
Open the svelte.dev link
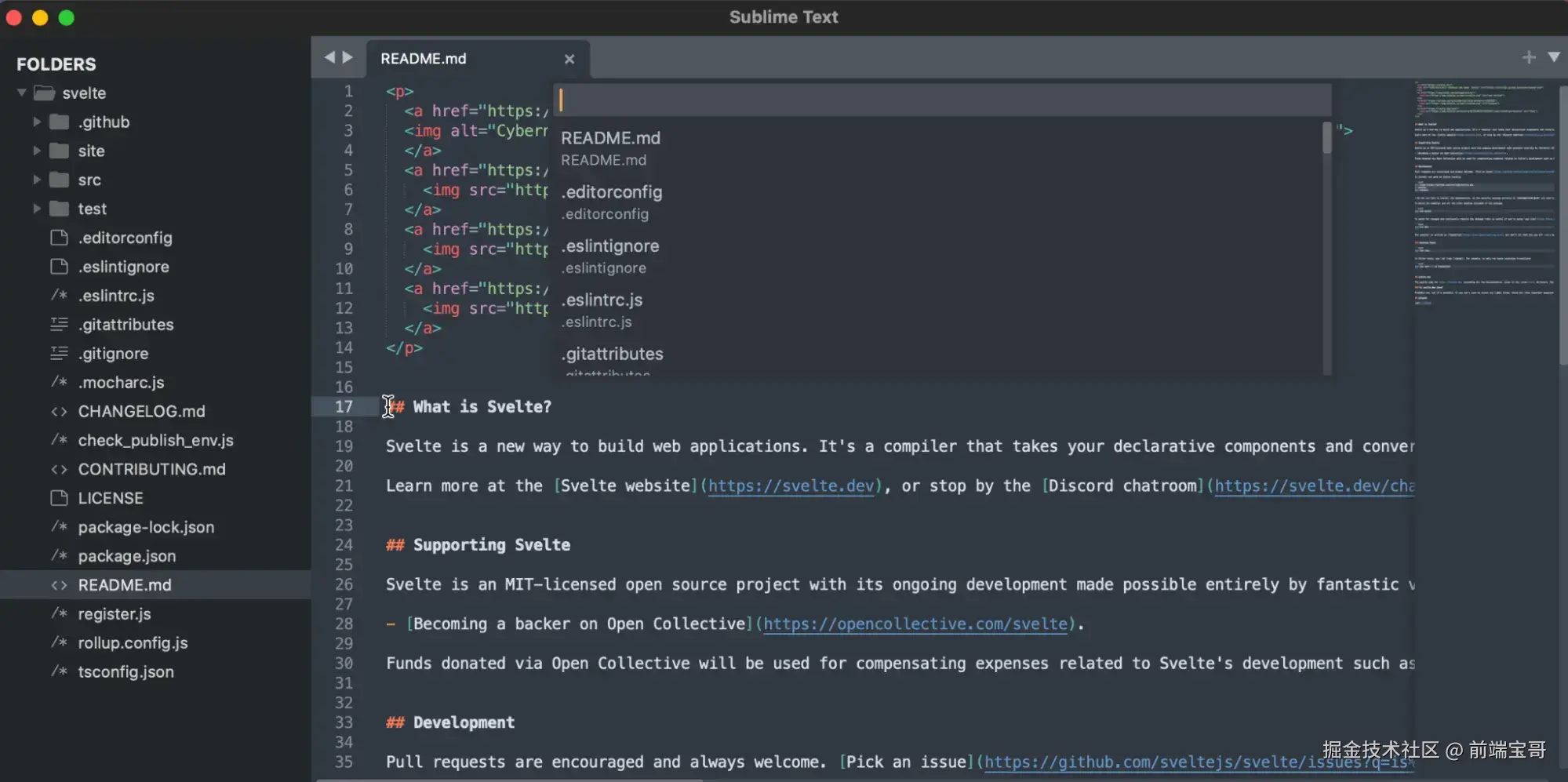[791, 486]
